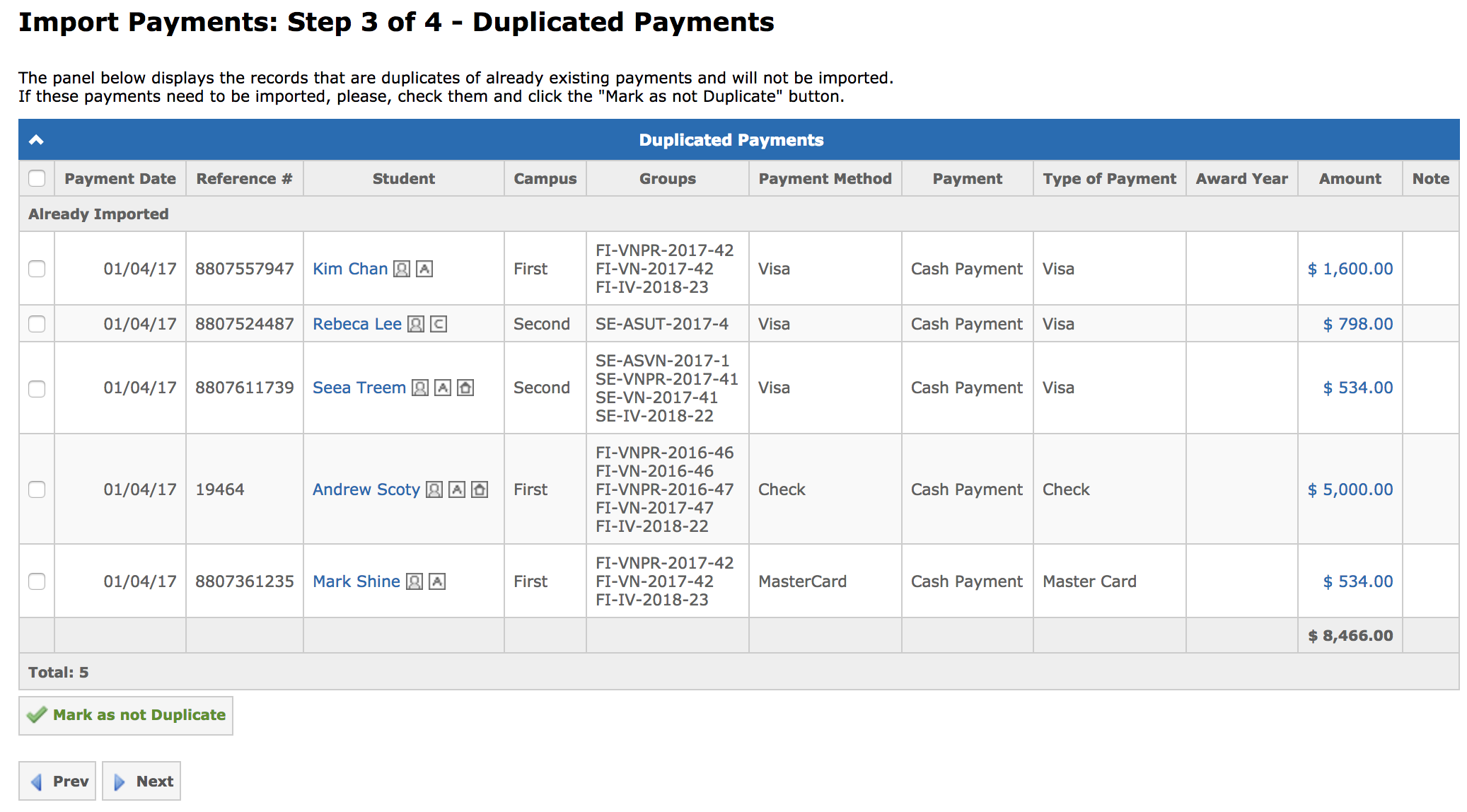Open the $ 5,000.00 amount link
The image size is (1467, 812).
click(x=1350, y=489)
